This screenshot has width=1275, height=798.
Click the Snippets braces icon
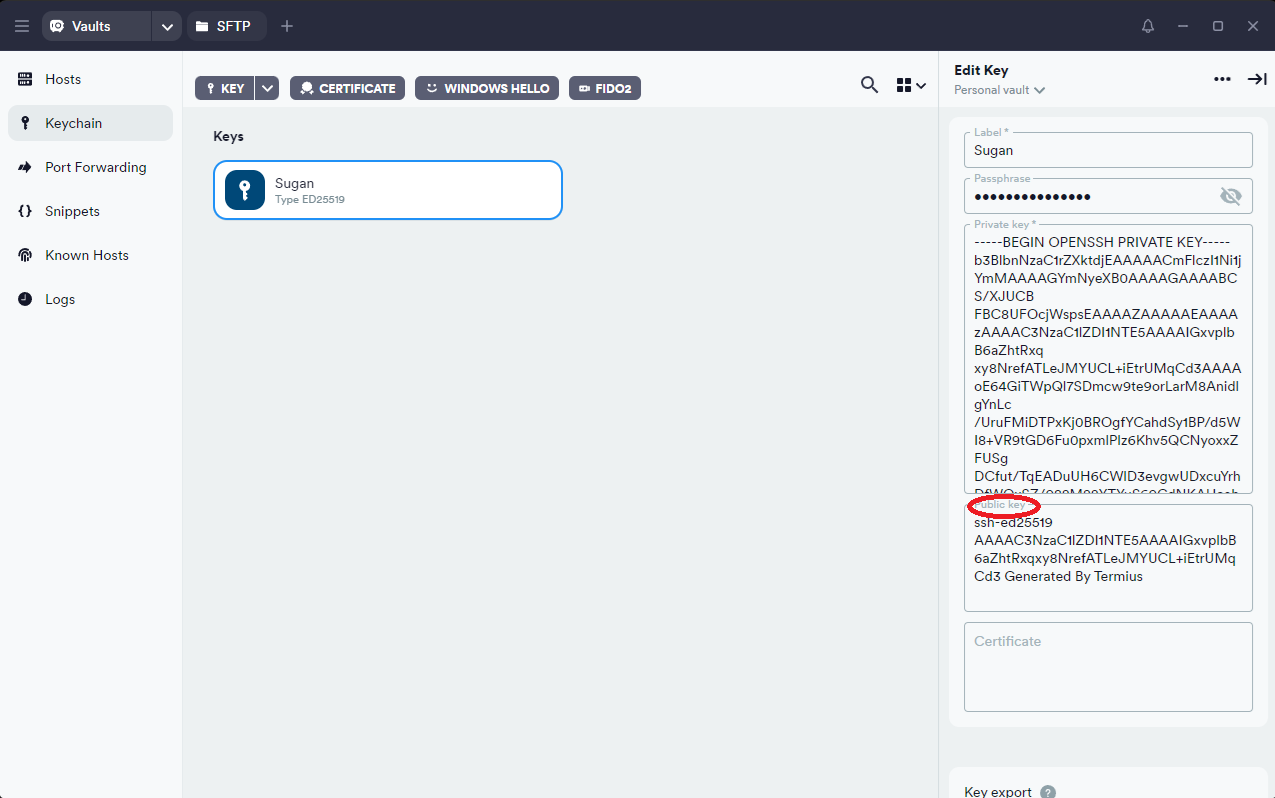coord(25,211)
